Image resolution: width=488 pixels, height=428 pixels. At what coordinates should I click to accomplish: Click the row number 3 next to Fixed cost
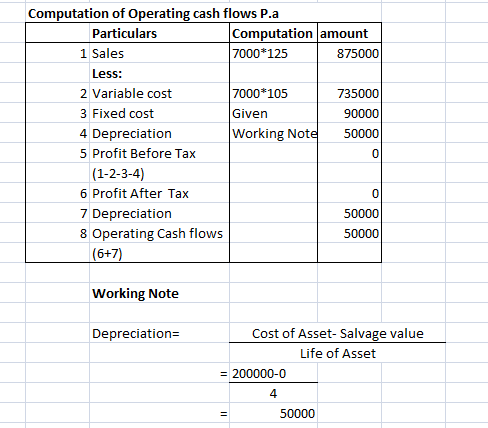tap(83, 113)
